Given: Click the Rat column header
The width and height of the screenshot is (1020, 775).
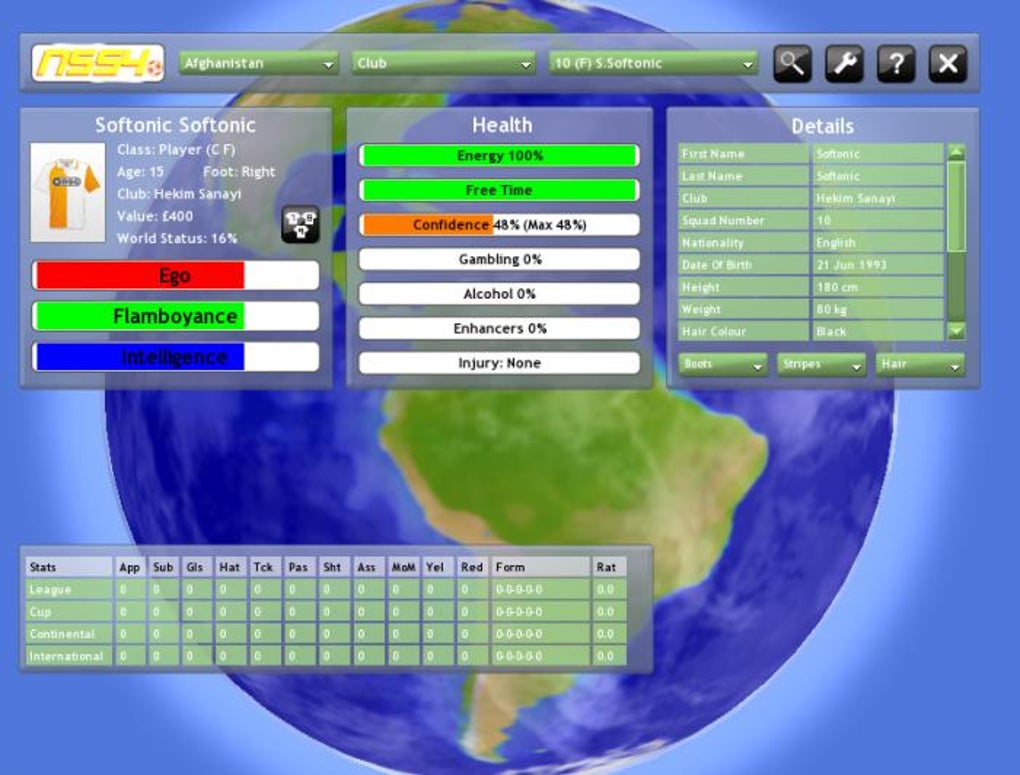Looking at the screenshot, I should 609,567.
